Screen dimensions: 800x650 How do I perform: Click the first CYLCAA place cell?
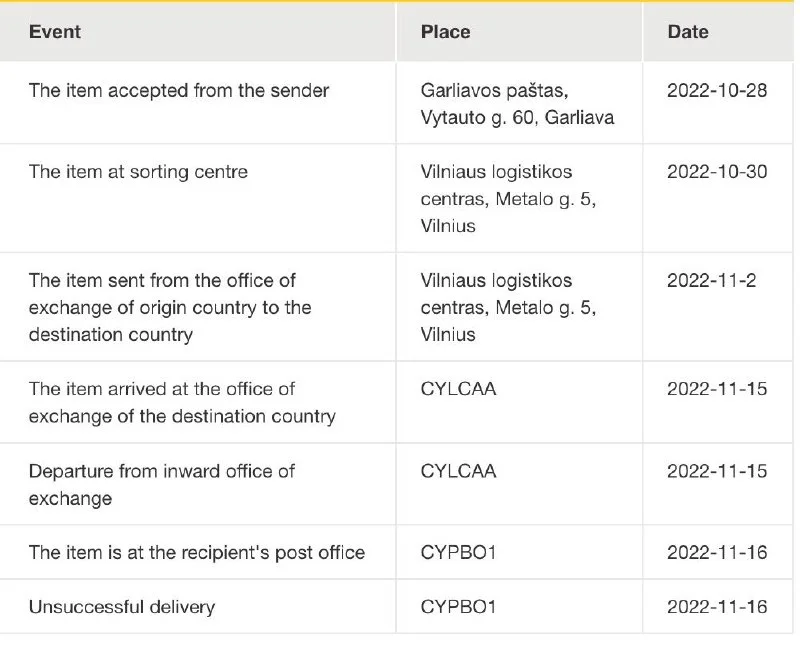458,388
